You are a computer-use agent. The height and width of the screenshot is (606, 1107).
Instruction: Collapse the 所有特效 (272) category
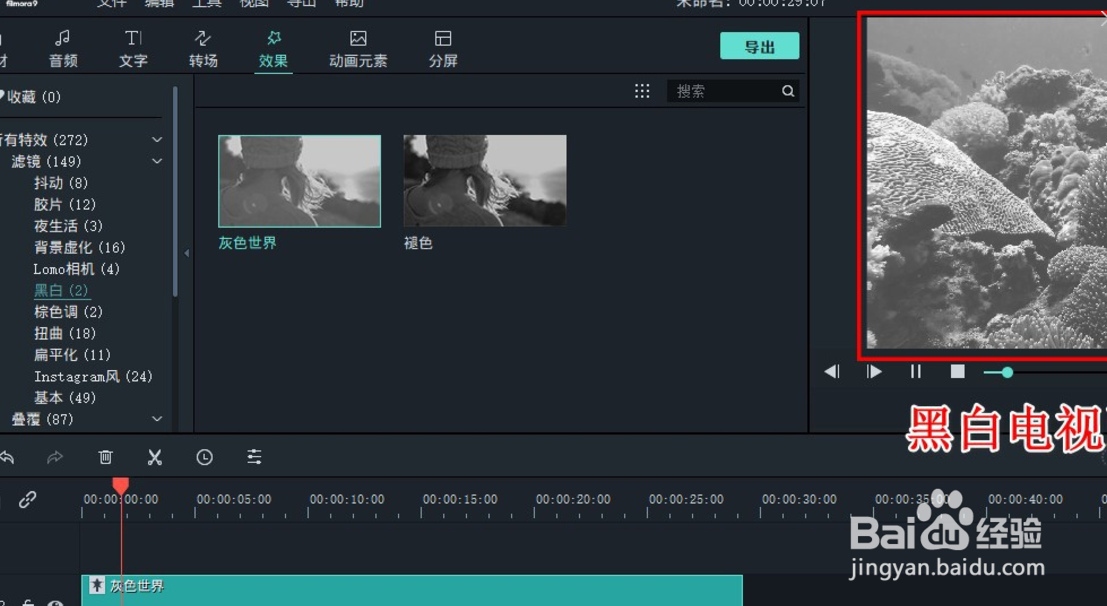(157, 140)
